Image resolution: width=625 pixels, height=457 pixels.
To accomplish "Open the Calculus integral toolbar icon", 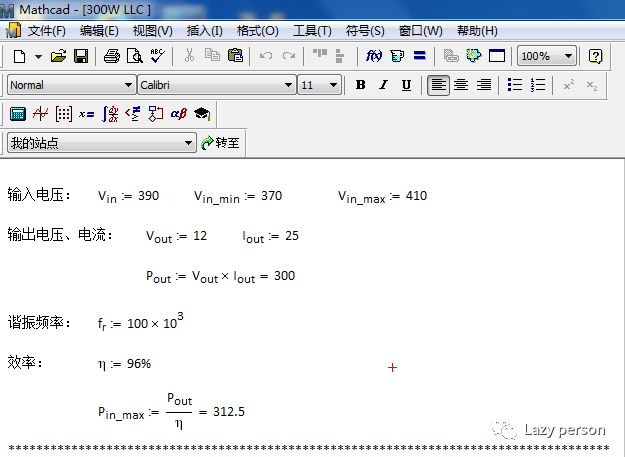I will tap(110, 114).
